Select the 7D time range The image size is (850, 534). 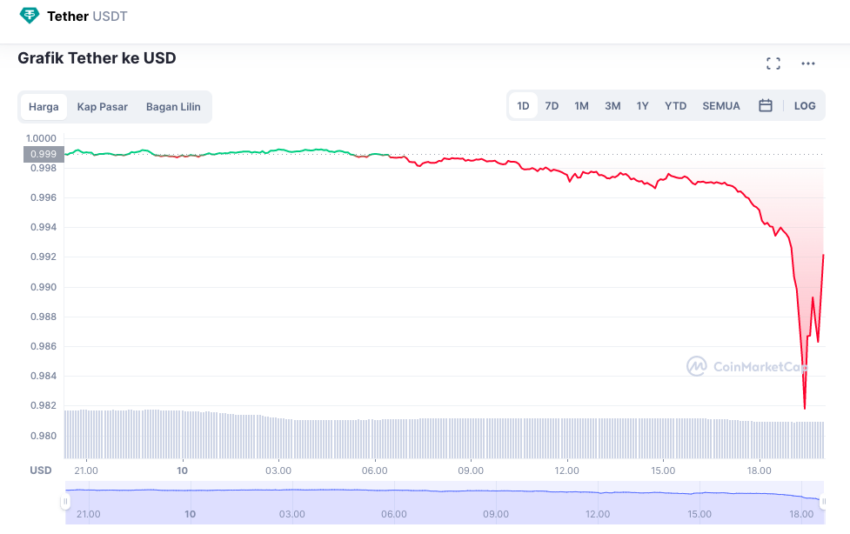click(551, 106)
